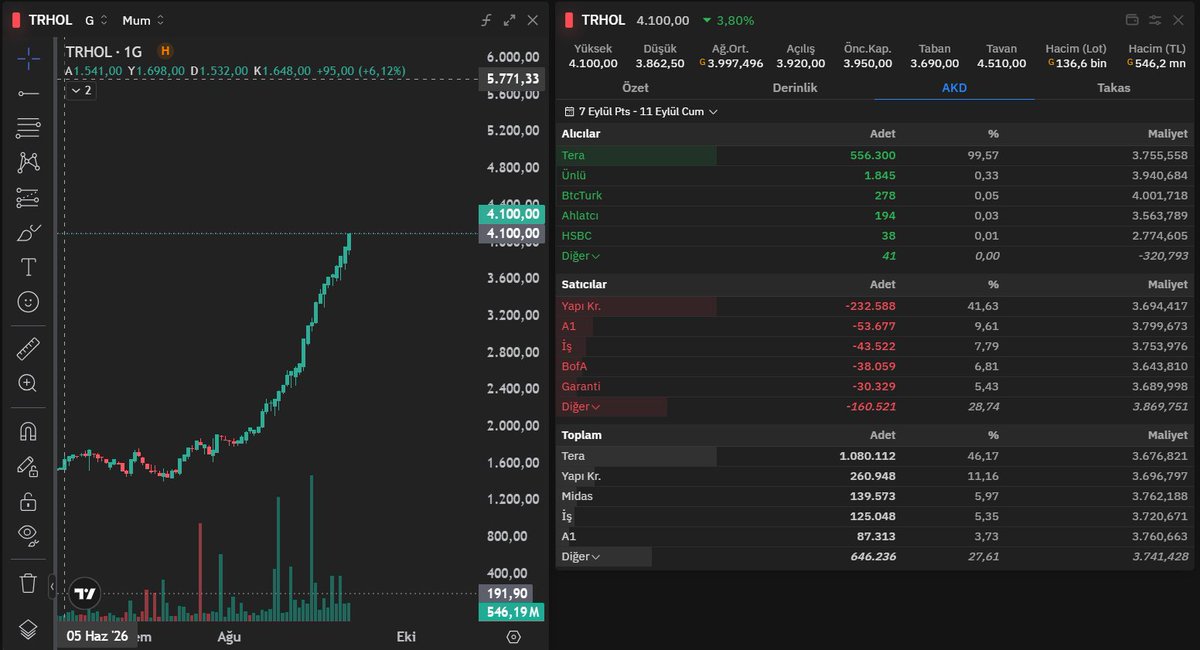Image resolution: width=1200 pixels, height=650 pixels.
Task: Select the Yapı Kr. seller row
Action: click(x=875, y=306)
